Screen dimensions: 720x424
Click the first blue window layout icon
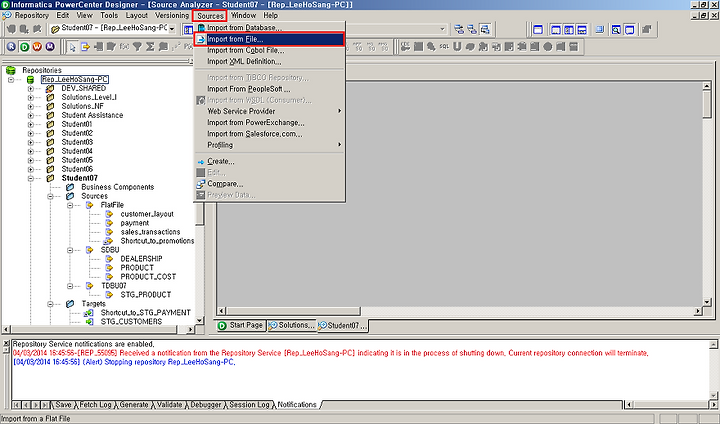[538, 30]
